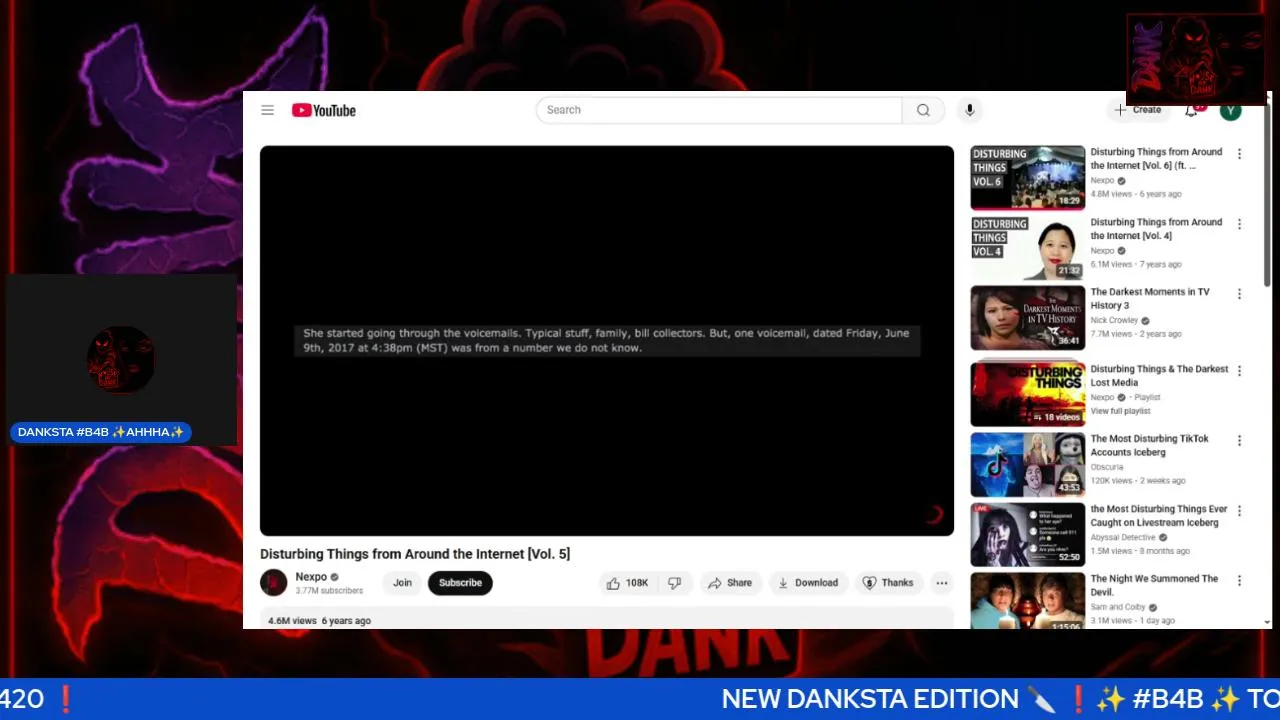The height and width of the screenshot is (720, 1280).
Task: Open Disturbing Things Vol. 4 thumbnail
Action: (x=1027, y=247)
